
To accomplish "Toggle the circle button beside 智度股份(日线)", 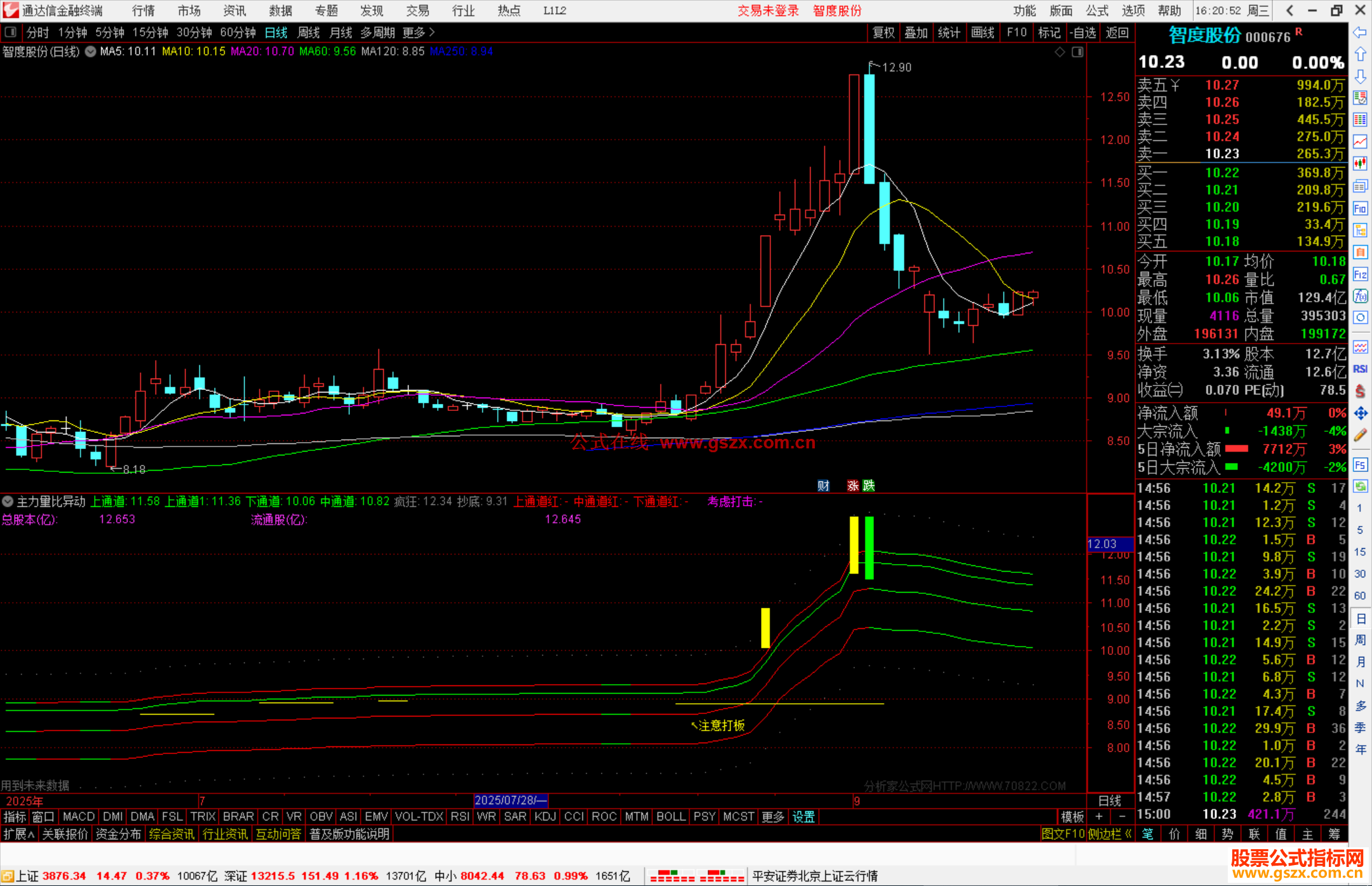I will point(90,51).
